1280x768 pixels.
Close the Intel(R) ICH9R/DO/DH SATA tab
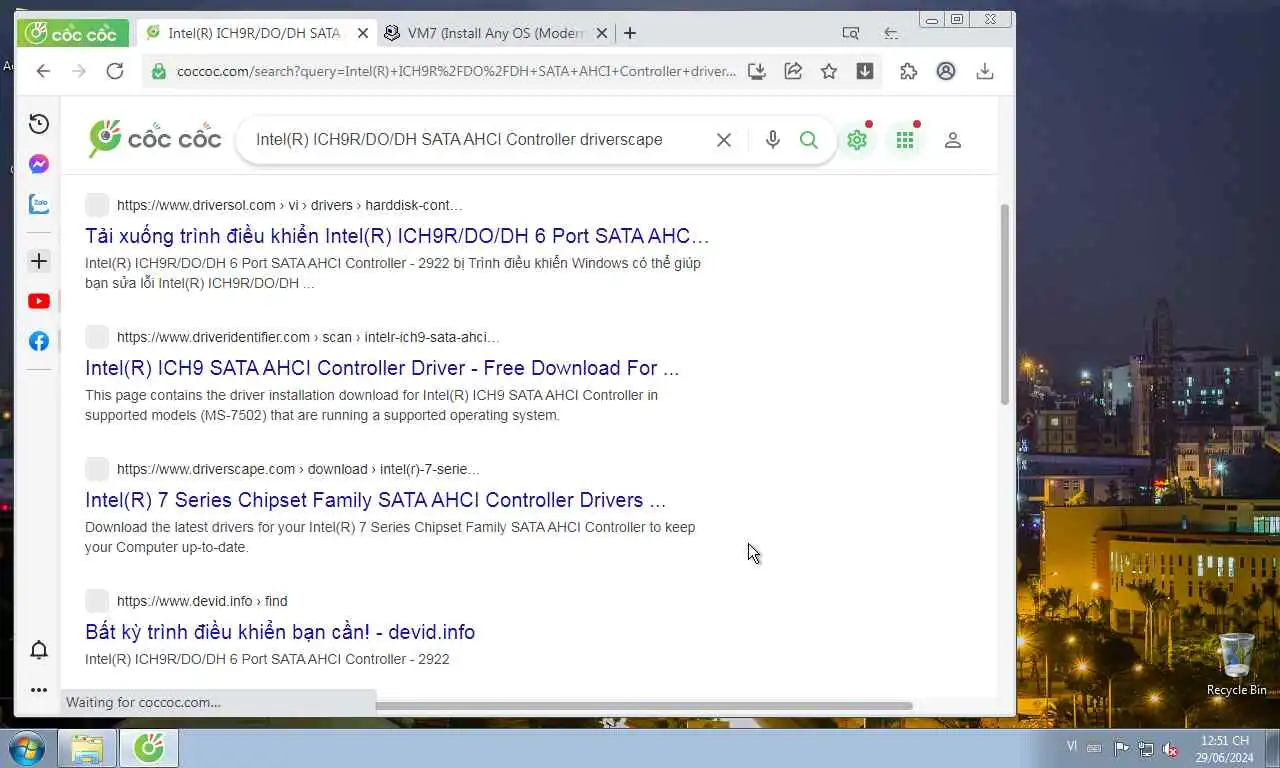[363, 33]
